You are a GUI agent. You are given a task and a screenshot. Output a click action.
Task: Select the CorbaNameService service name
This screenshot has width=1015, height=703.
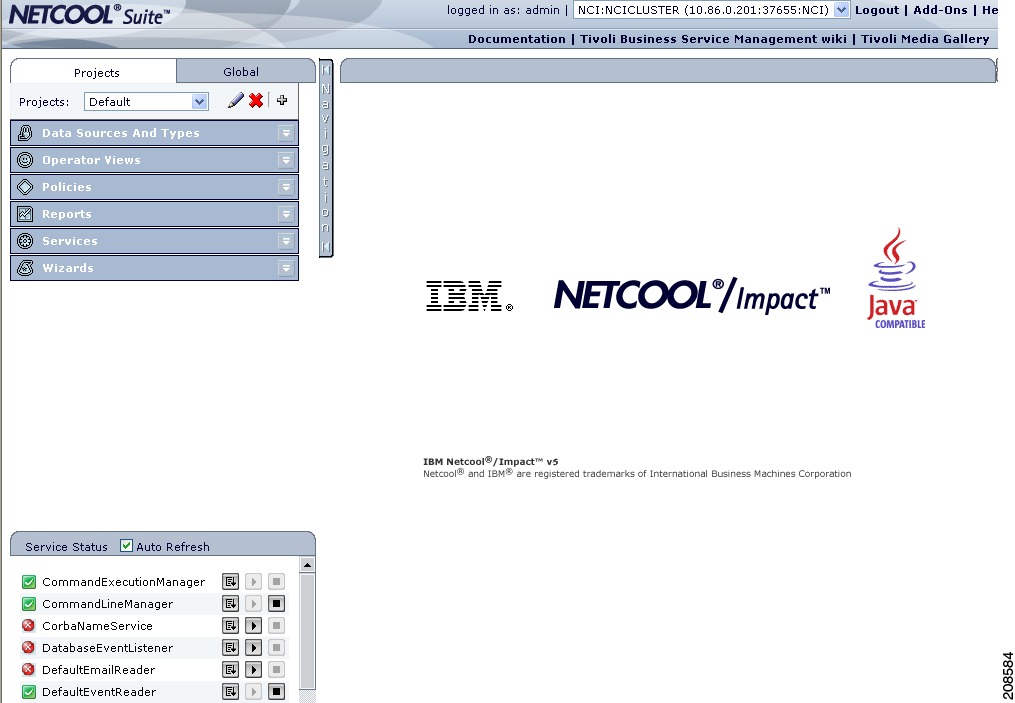(x=97, y=626)
